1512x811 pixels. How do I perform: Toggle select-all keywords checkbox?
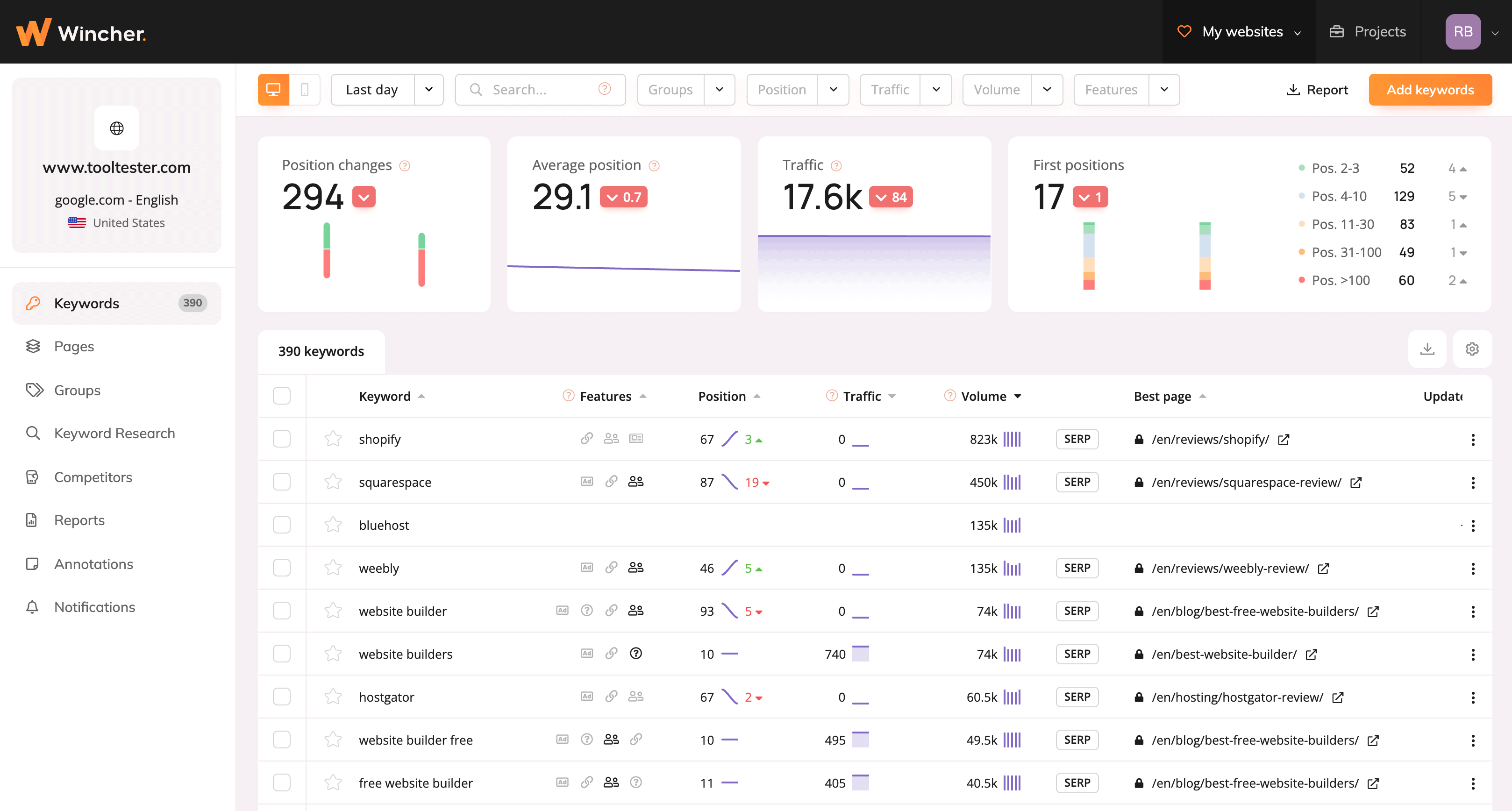click(282, 396)
